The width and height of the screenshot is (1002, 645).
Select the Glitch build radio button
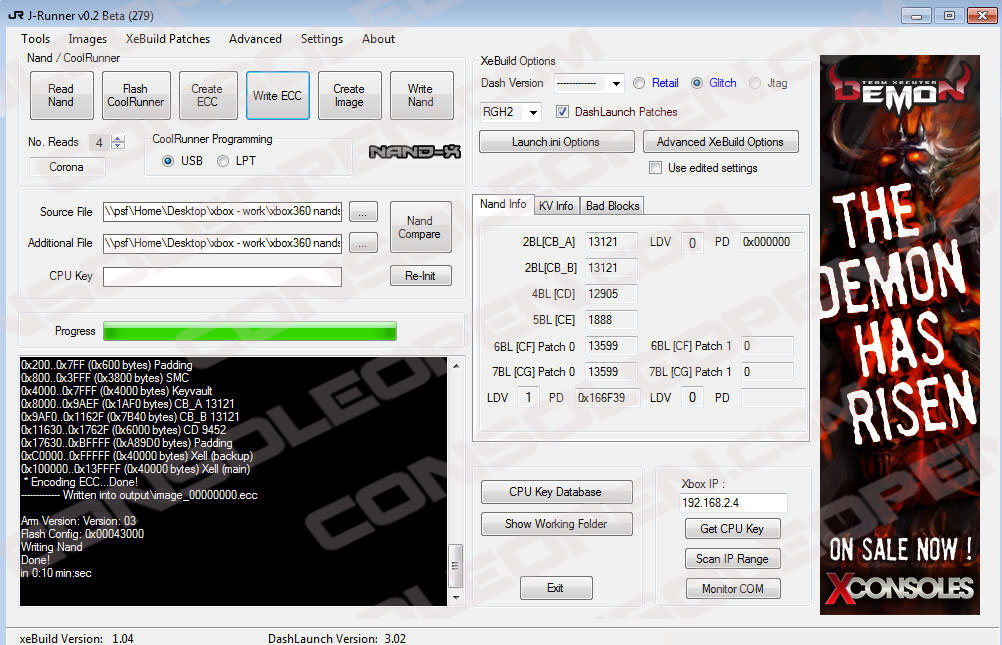697,83
